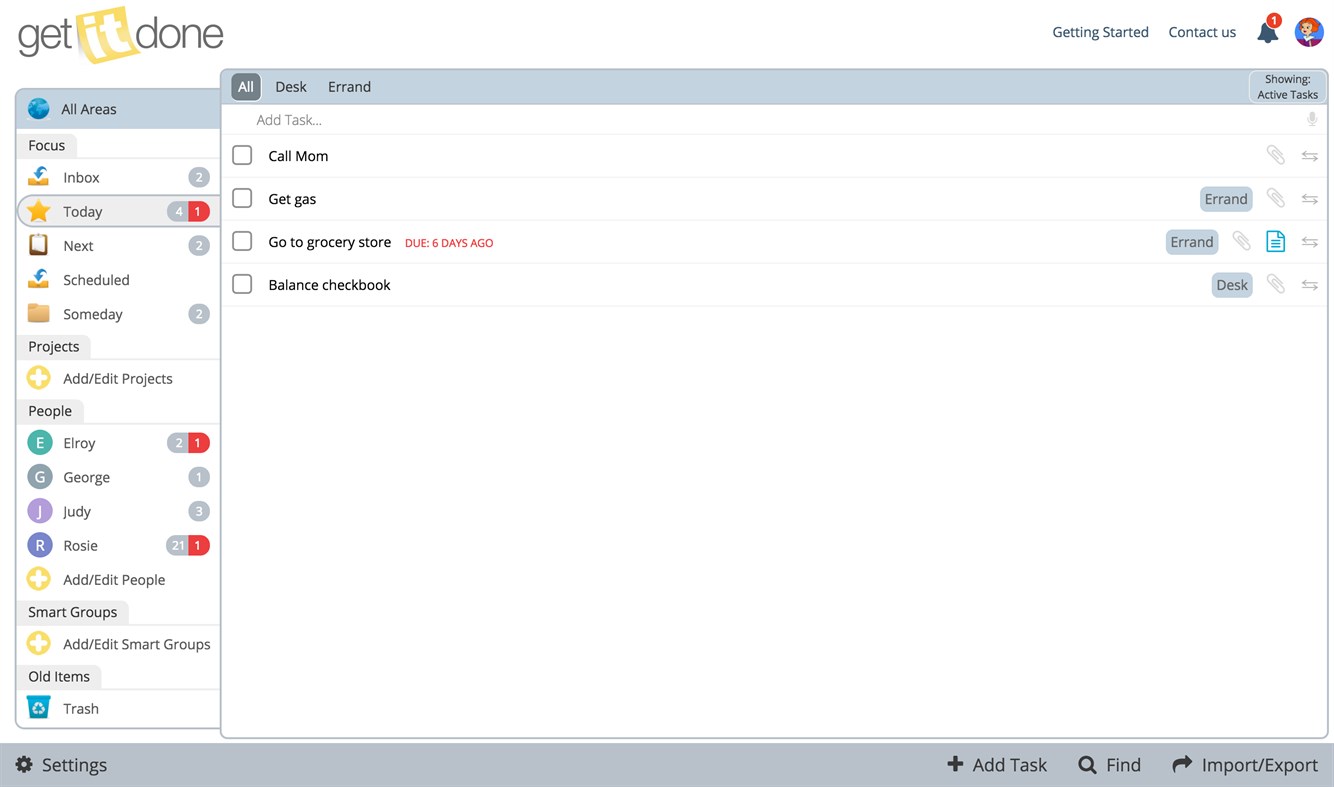Collapse the Focus section
This screenshot has height=787, width=1334.
(x=46, y=145)
